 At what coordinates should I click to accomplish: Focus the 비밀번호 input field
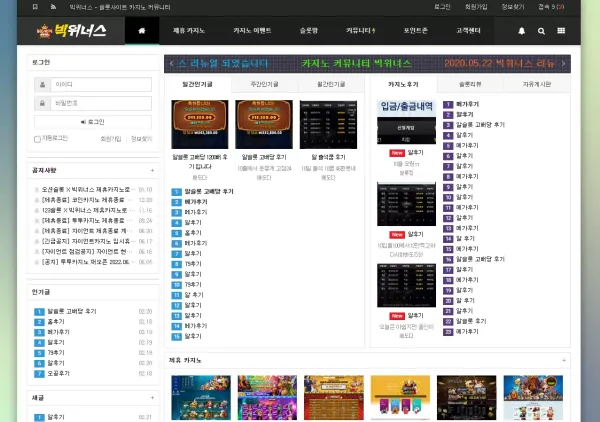point(101,103)
